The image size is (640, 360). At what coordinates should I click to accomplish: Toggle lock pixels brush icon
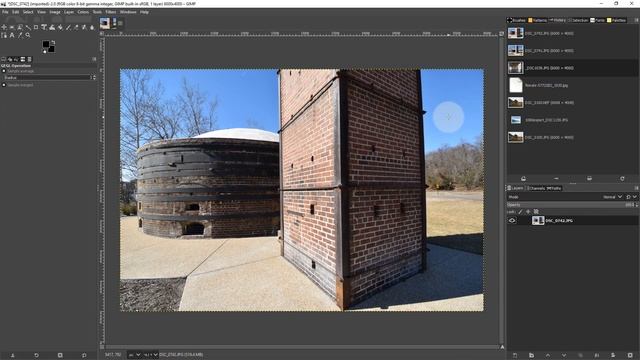520,211
